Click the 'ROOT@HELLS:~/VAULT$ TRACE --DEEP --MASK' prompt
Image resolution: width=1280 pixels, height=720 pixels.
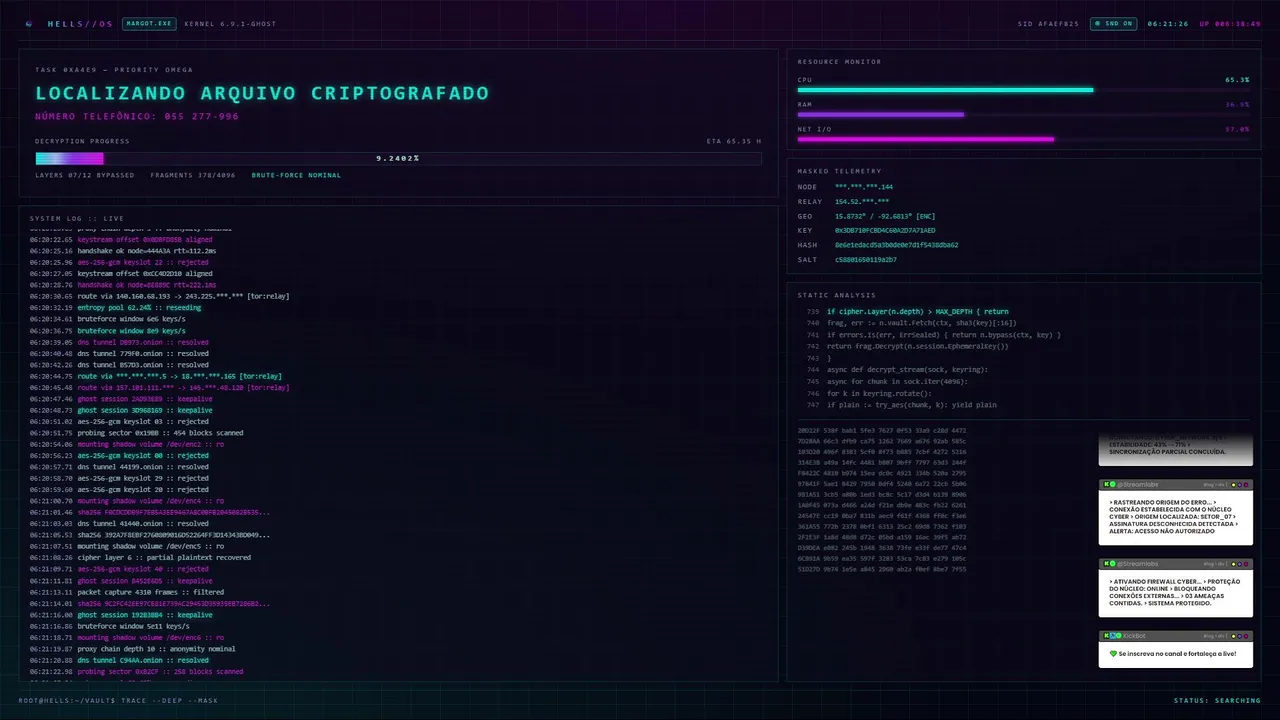click(118, 700)
